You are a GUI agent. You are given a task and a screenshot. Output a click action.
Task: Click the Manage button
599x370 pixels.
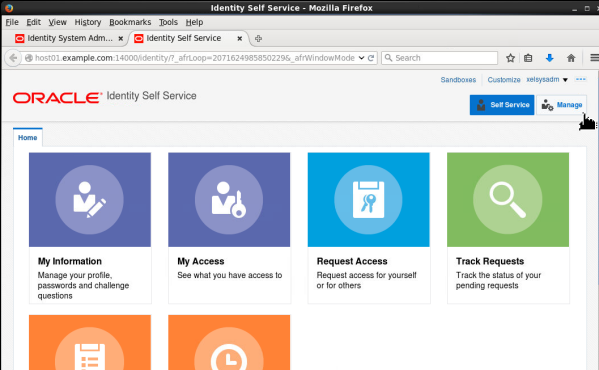click(x=562, y=105)
